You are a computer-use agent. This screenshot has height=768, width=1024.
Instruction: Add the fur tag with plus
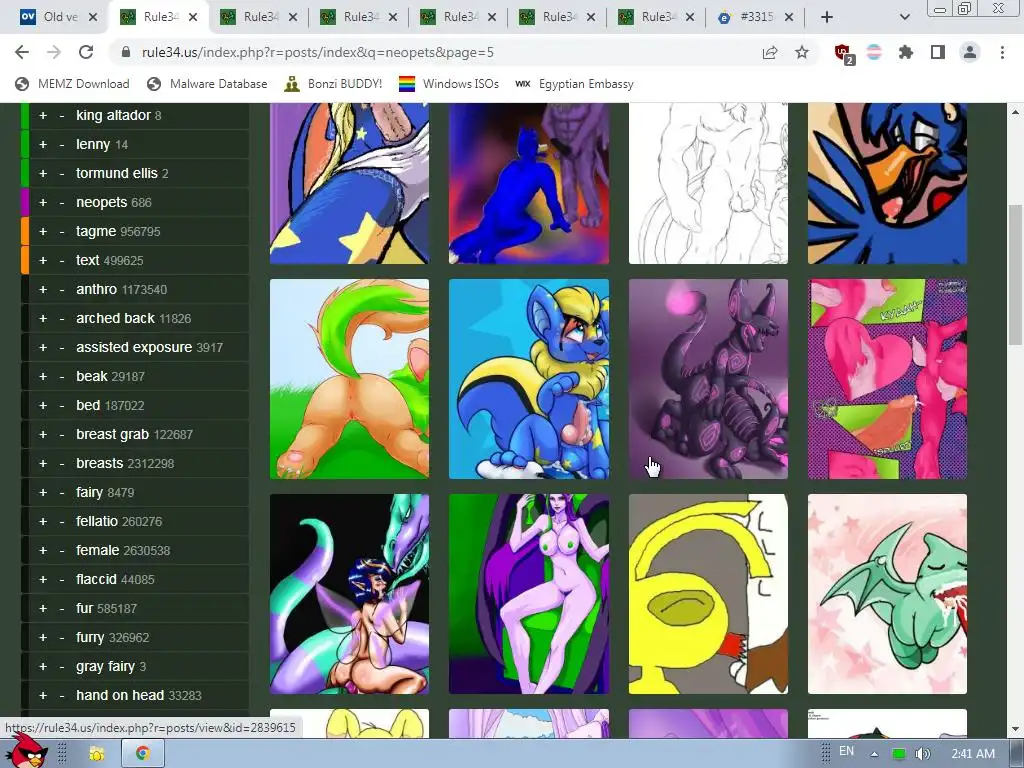pyautogui.click(x=43, y=609)
